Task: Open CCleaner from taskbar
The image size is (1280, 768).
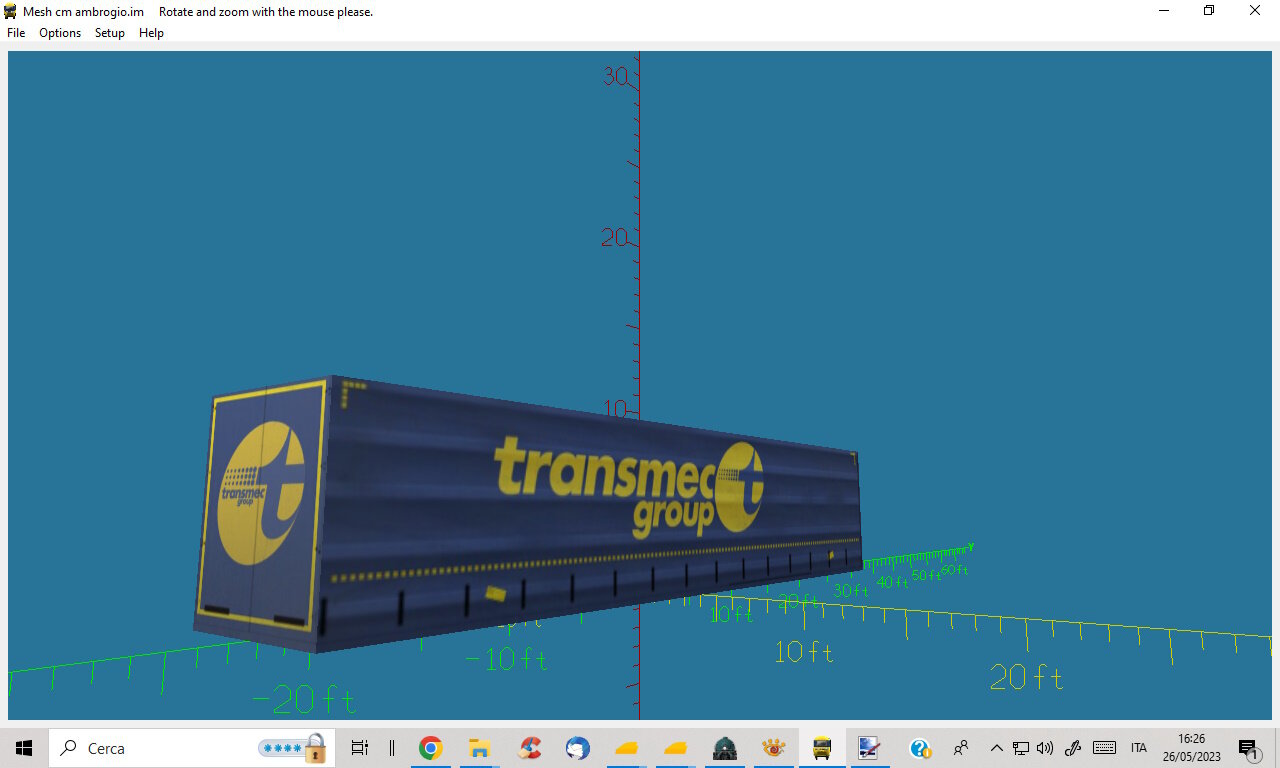Action: click(529, 748)
